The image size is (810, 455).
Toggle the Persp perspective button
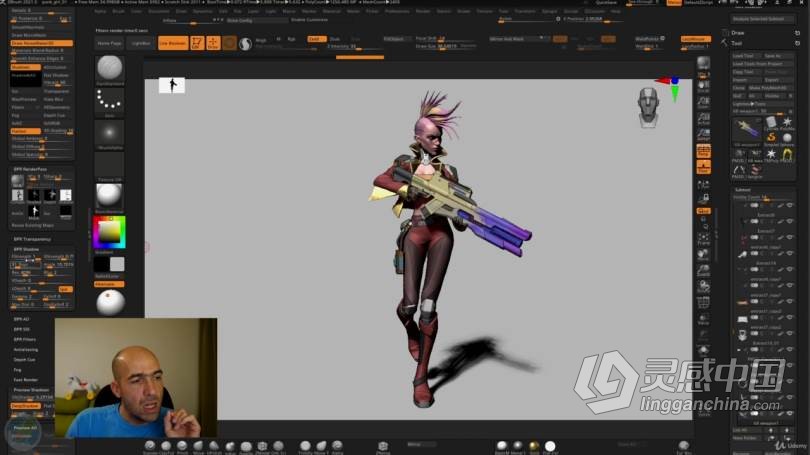tap(703, 151)
